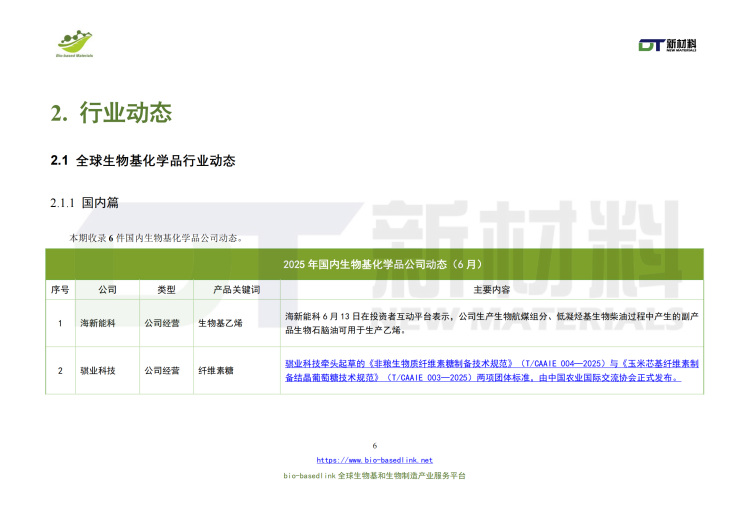Image resolution: width=750 pixels, height=530 pixels.
Task: Click the 海新能科 company cell
Action: [100, 323]
